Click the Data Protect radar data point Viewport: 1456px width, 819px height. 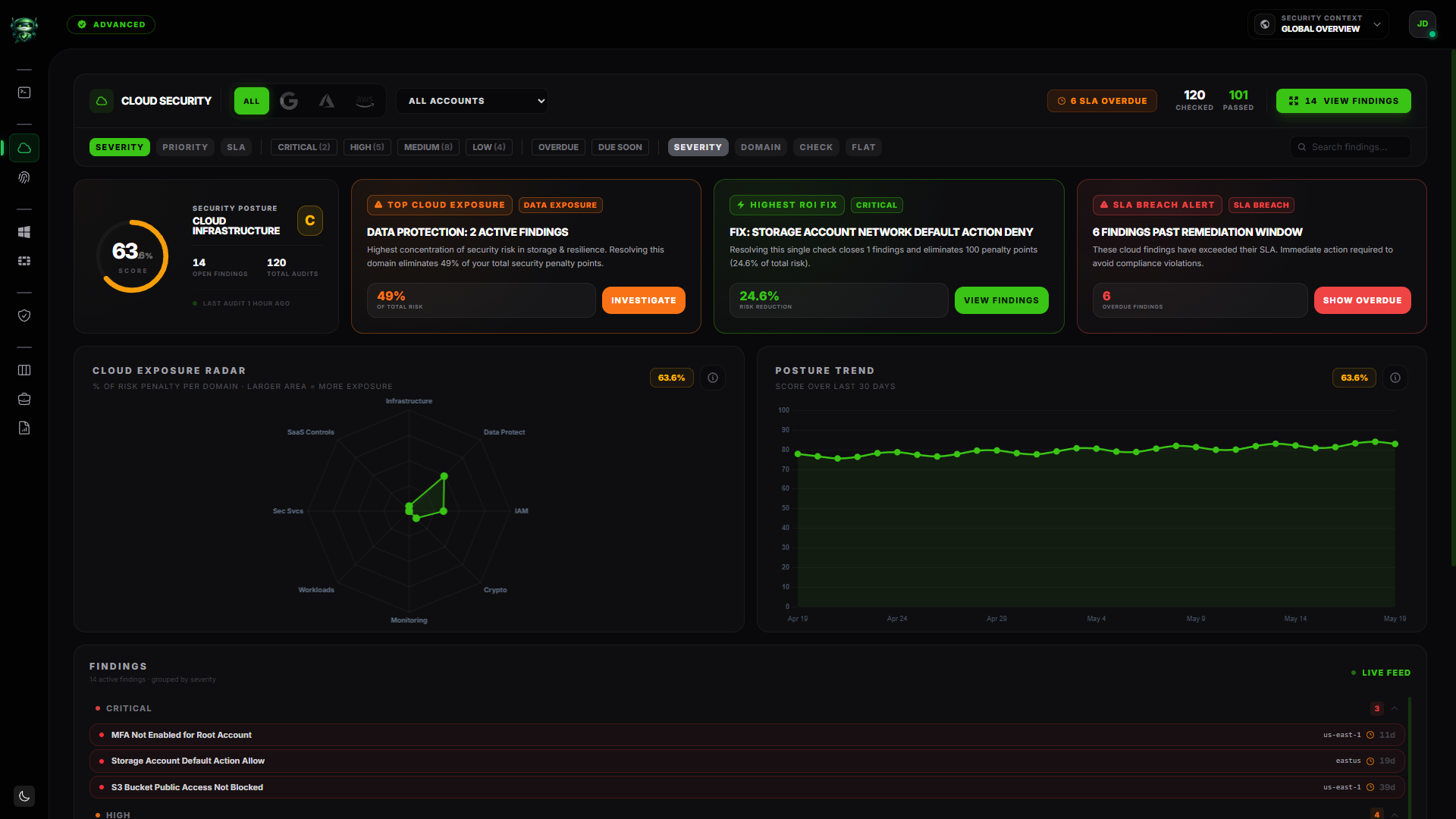[x=444, y=476]
